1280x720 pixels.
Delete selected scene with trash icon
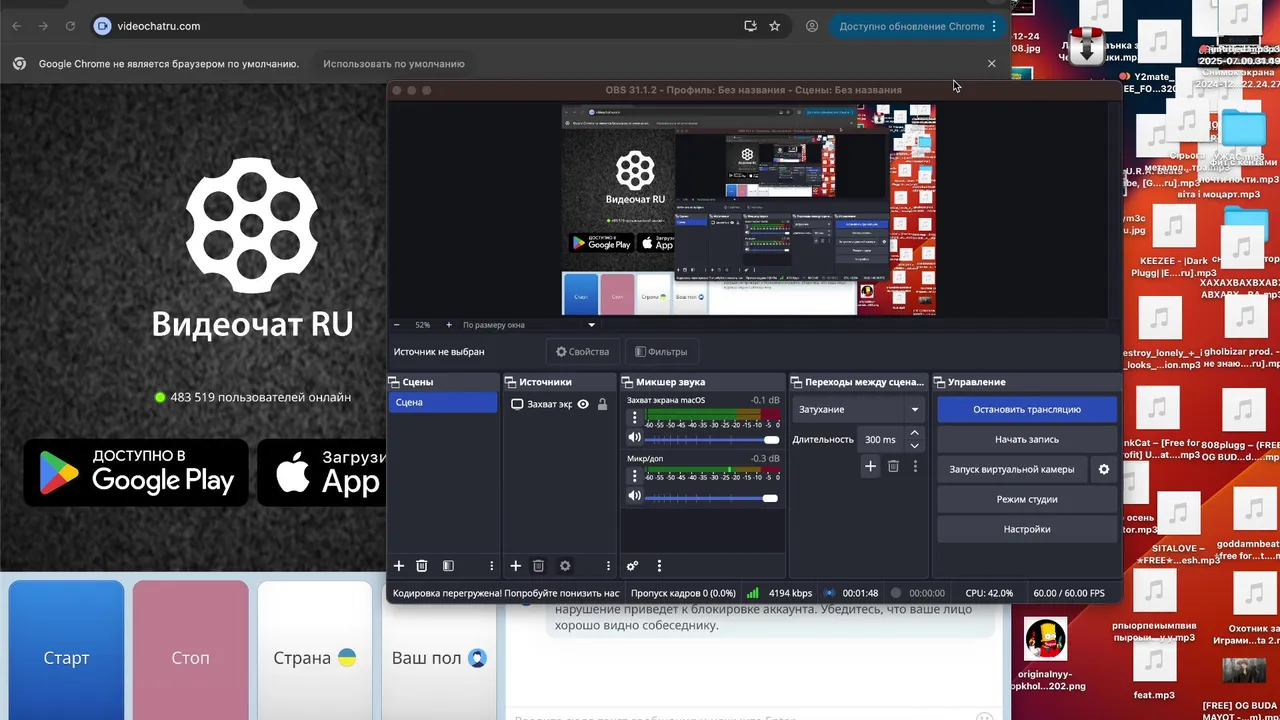point(422,566)
